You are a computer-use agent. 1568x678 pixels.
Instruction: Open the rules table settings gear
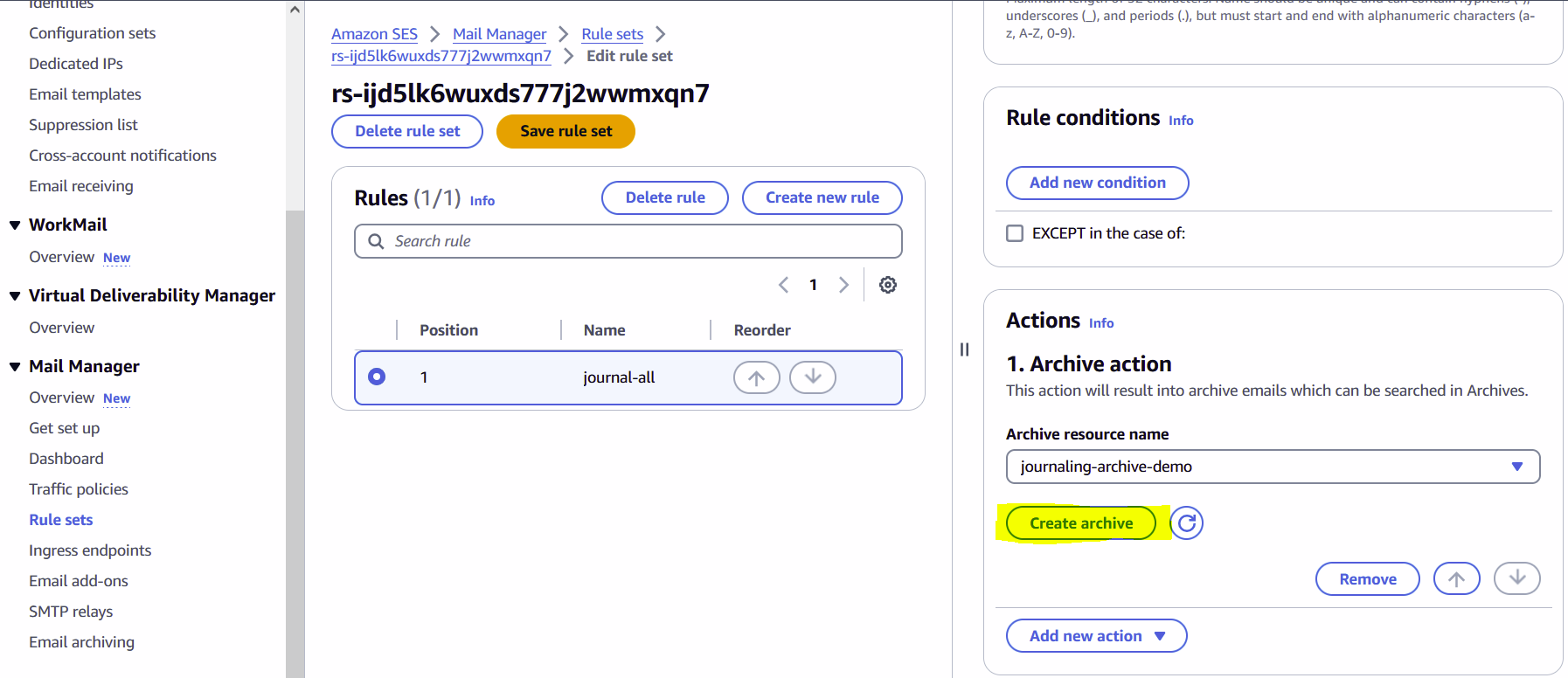(x=888, y=285)
